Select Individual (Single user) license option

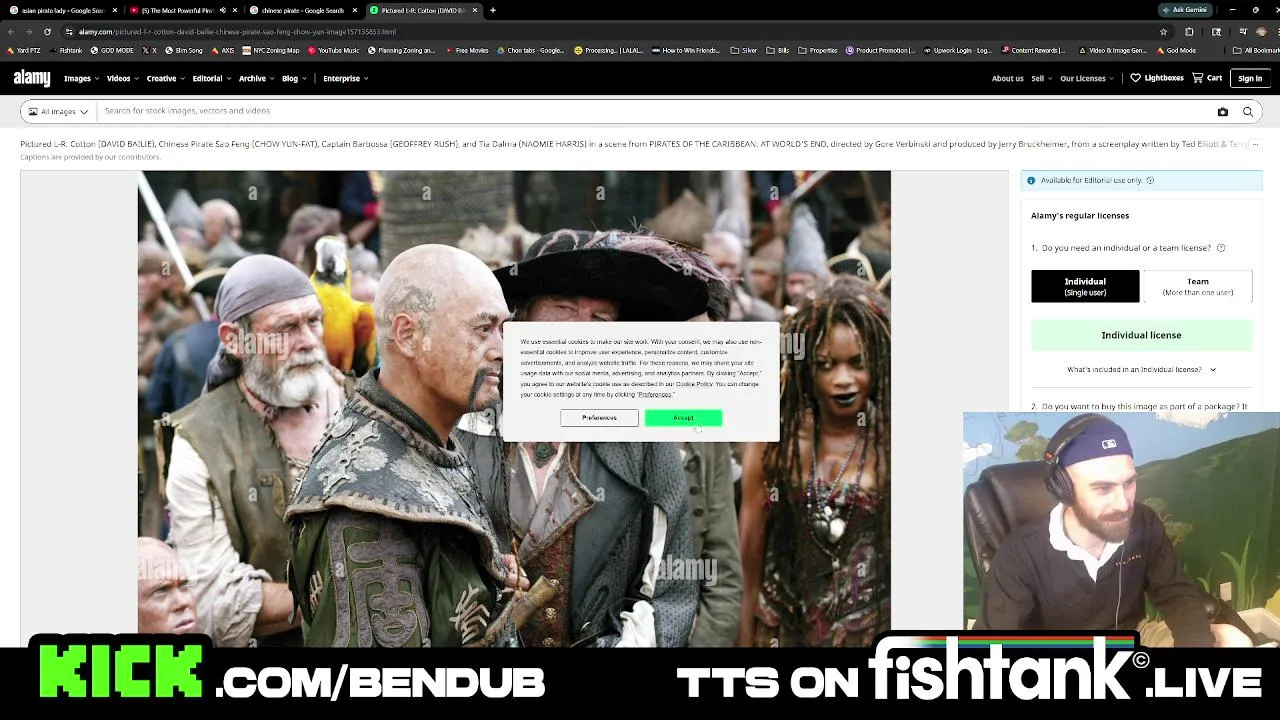pos(1085,286)
